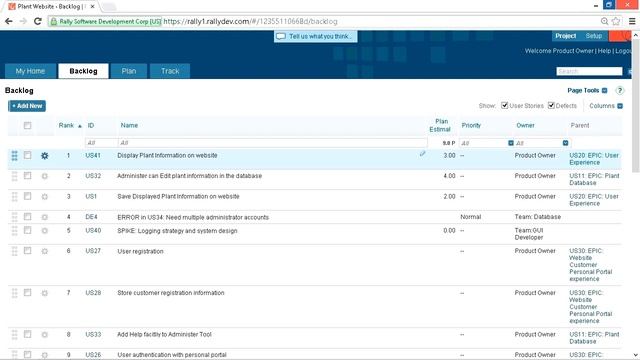
Task: Open help question mark icon
Action: [x=620, y=91]
